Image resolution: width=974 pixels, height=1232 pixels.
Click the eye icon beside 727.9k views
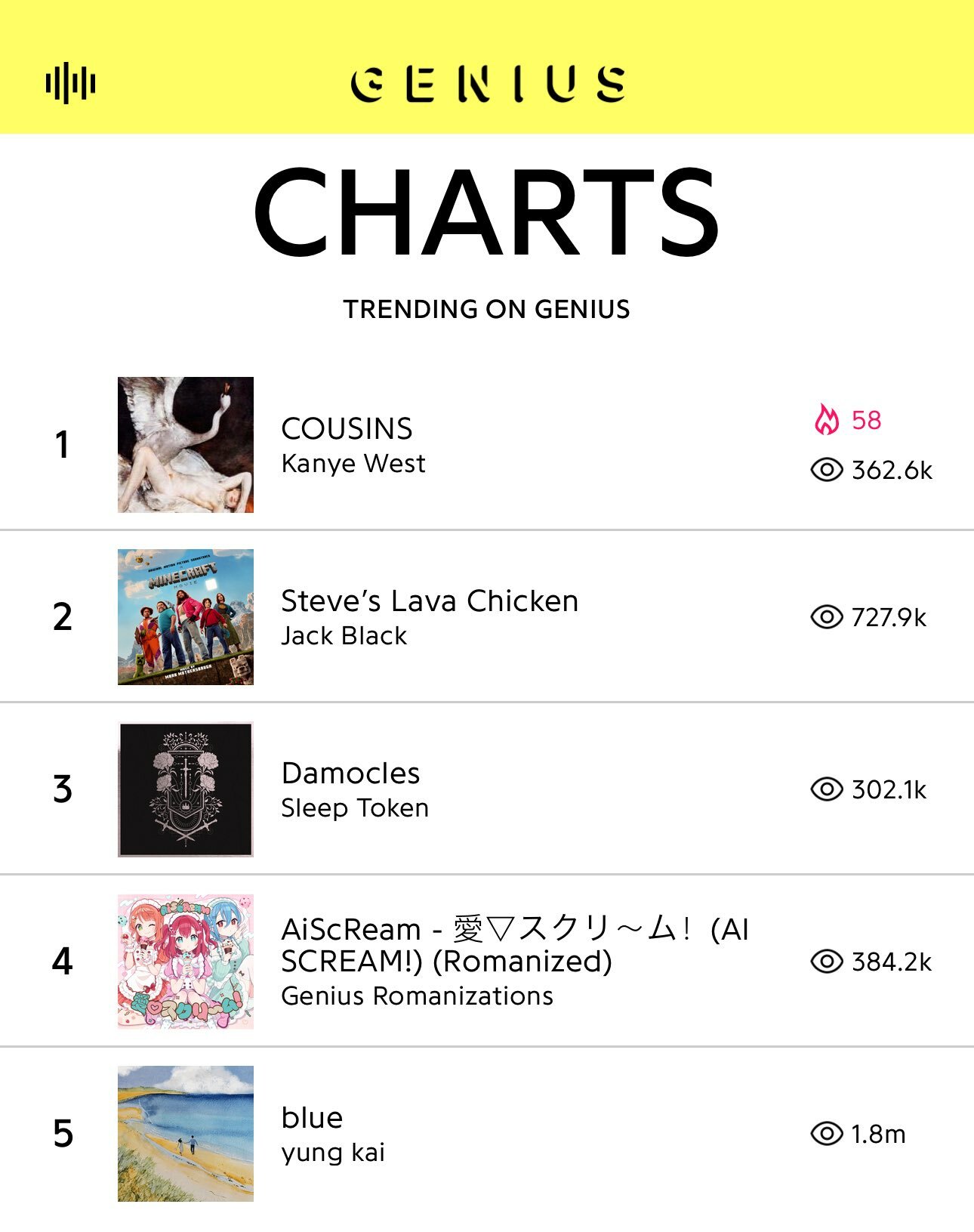pyautogui.click(x=827, y=617)
